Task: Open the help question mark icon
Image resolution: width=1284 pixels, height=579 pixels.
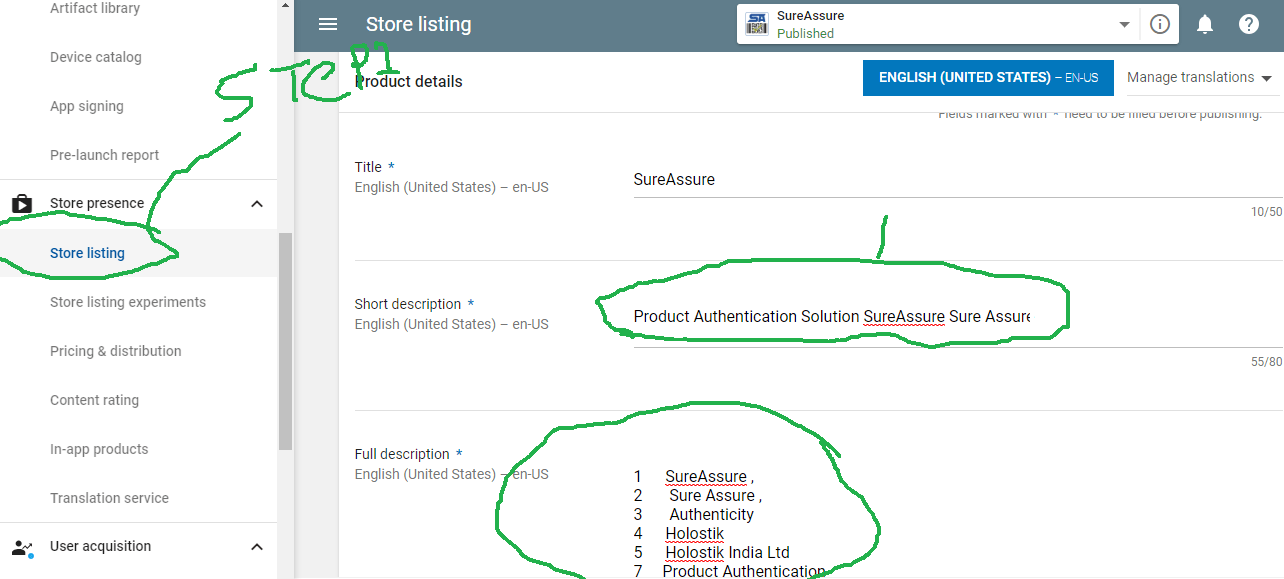Action: [1248, 24]
